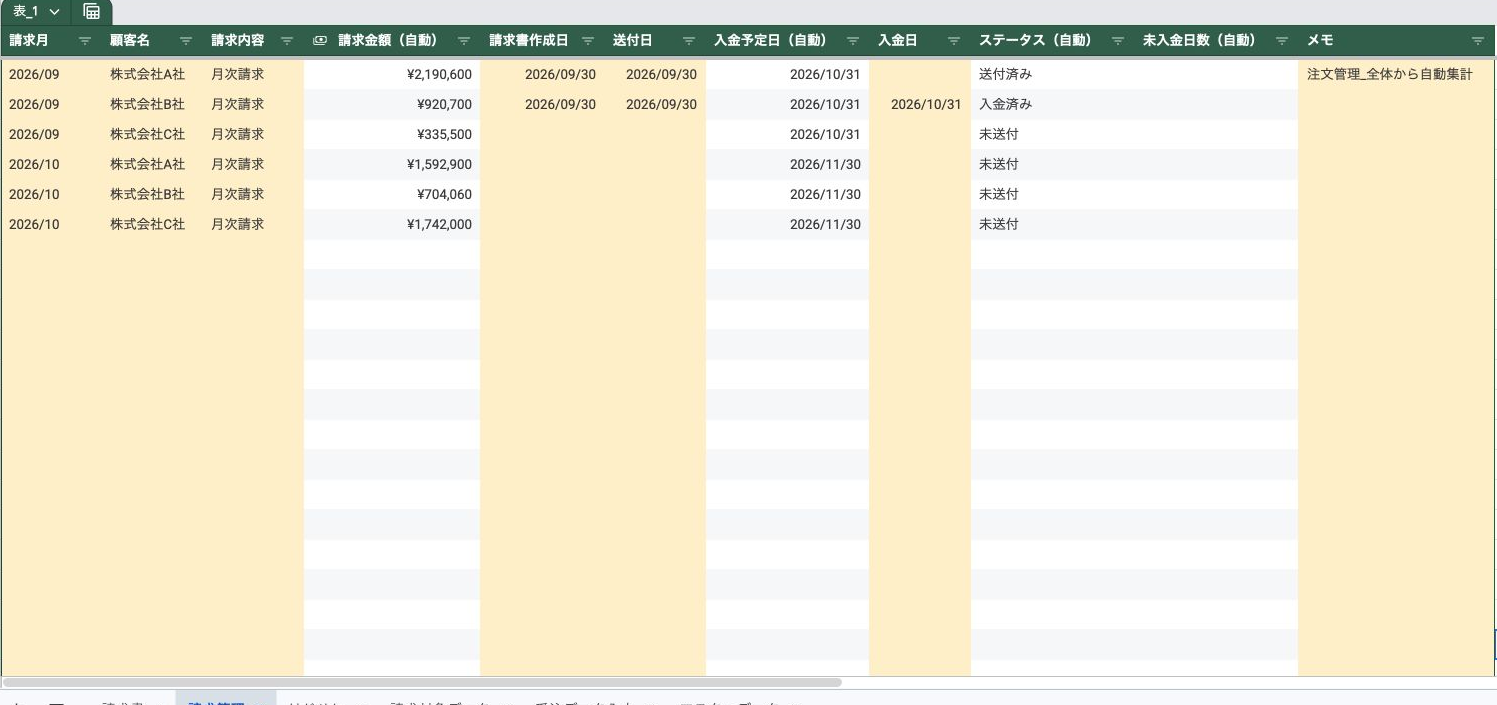Open the filter menu for 未入金日数（自動）
Viewport: 1497px width, 705px height.
tap(1281, 41)
